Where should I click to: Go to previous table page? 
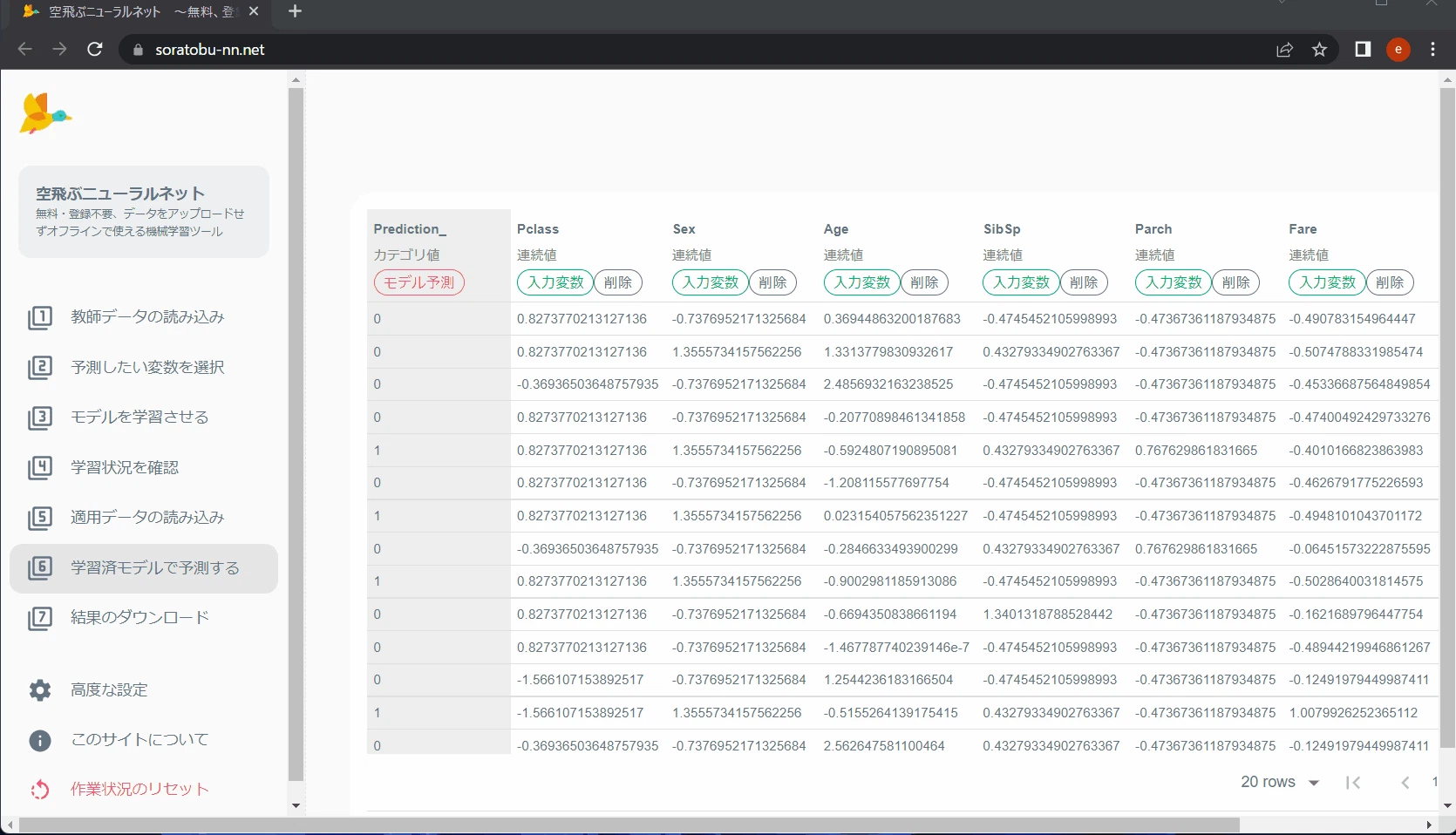point(1405,782)
